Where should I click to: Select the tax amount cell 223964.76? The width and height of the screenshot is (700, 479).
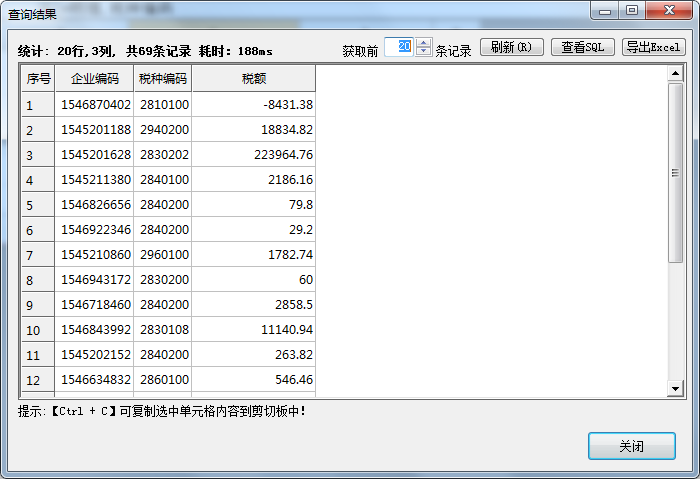(253, 155)
